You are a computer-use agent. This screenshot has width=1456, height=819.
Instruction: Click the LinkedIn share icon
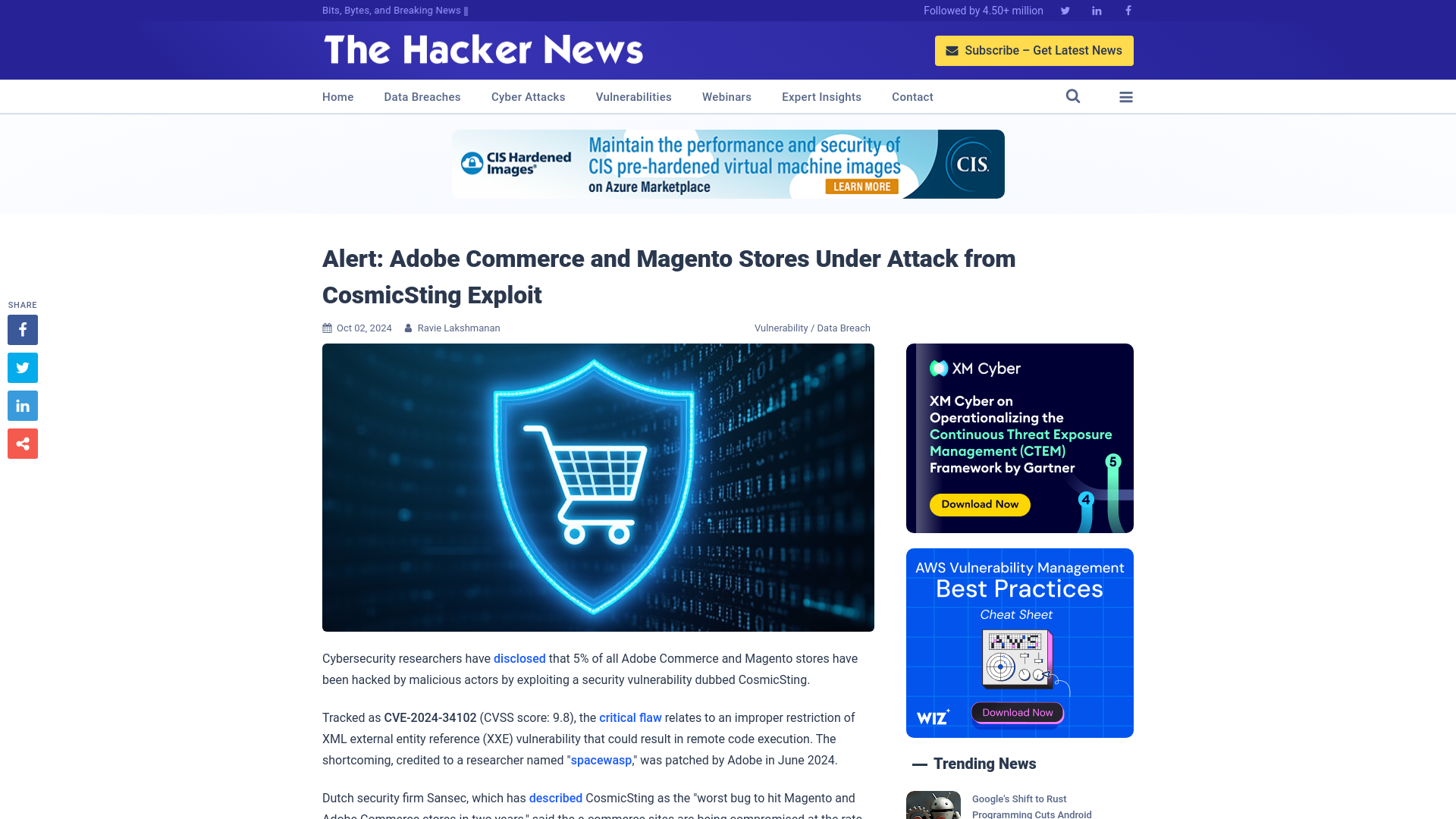click(x=22, y=405)
